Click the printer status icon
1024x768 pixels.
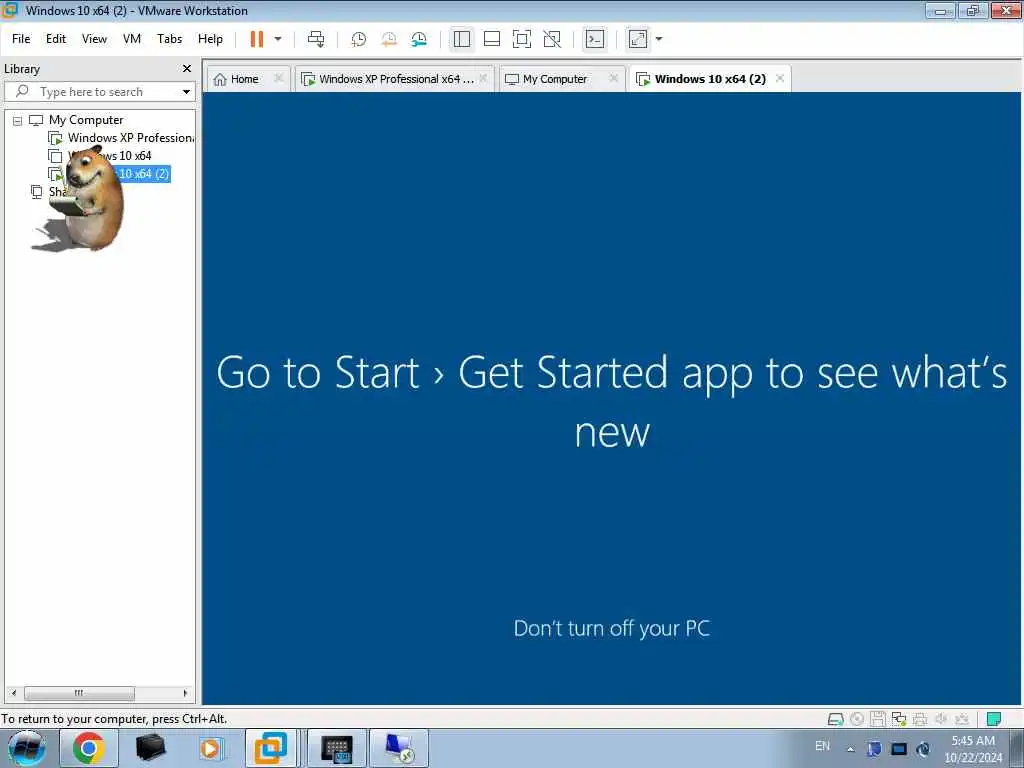point(920,719)
